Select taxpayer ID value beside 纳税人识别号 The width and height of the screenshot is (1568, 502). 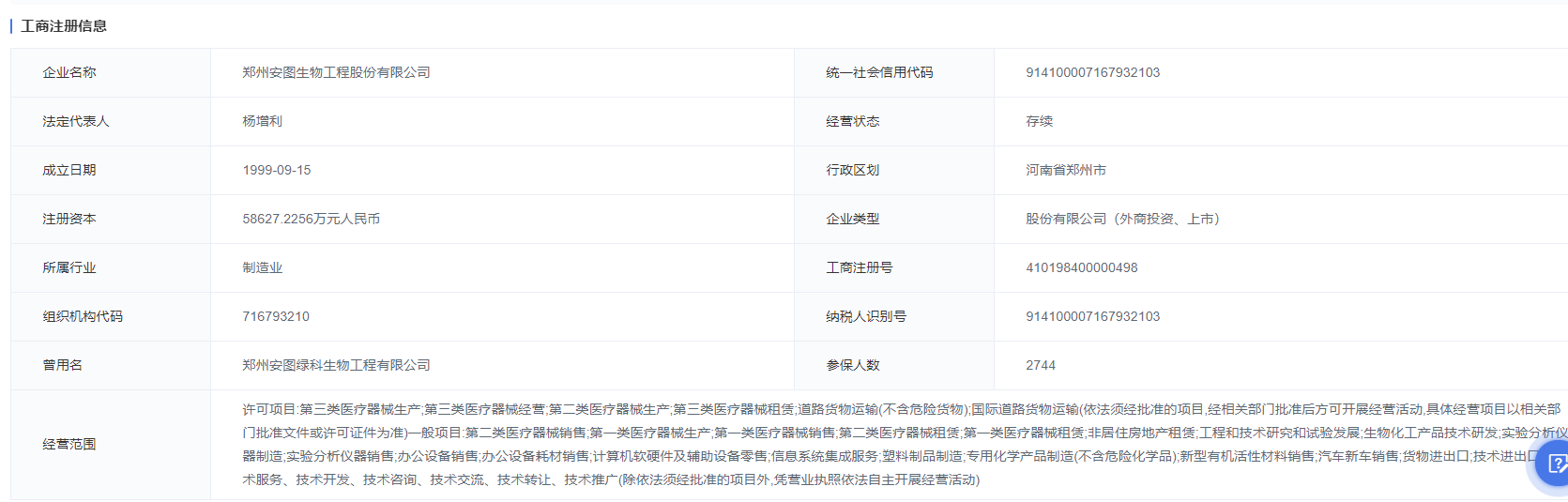[1092, 316]
